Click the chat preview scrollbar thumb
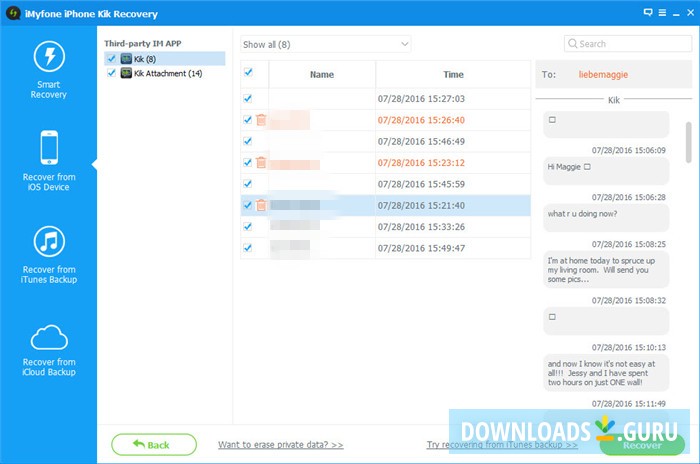Screen dimensions: 700x464 (x=688, y=142)
